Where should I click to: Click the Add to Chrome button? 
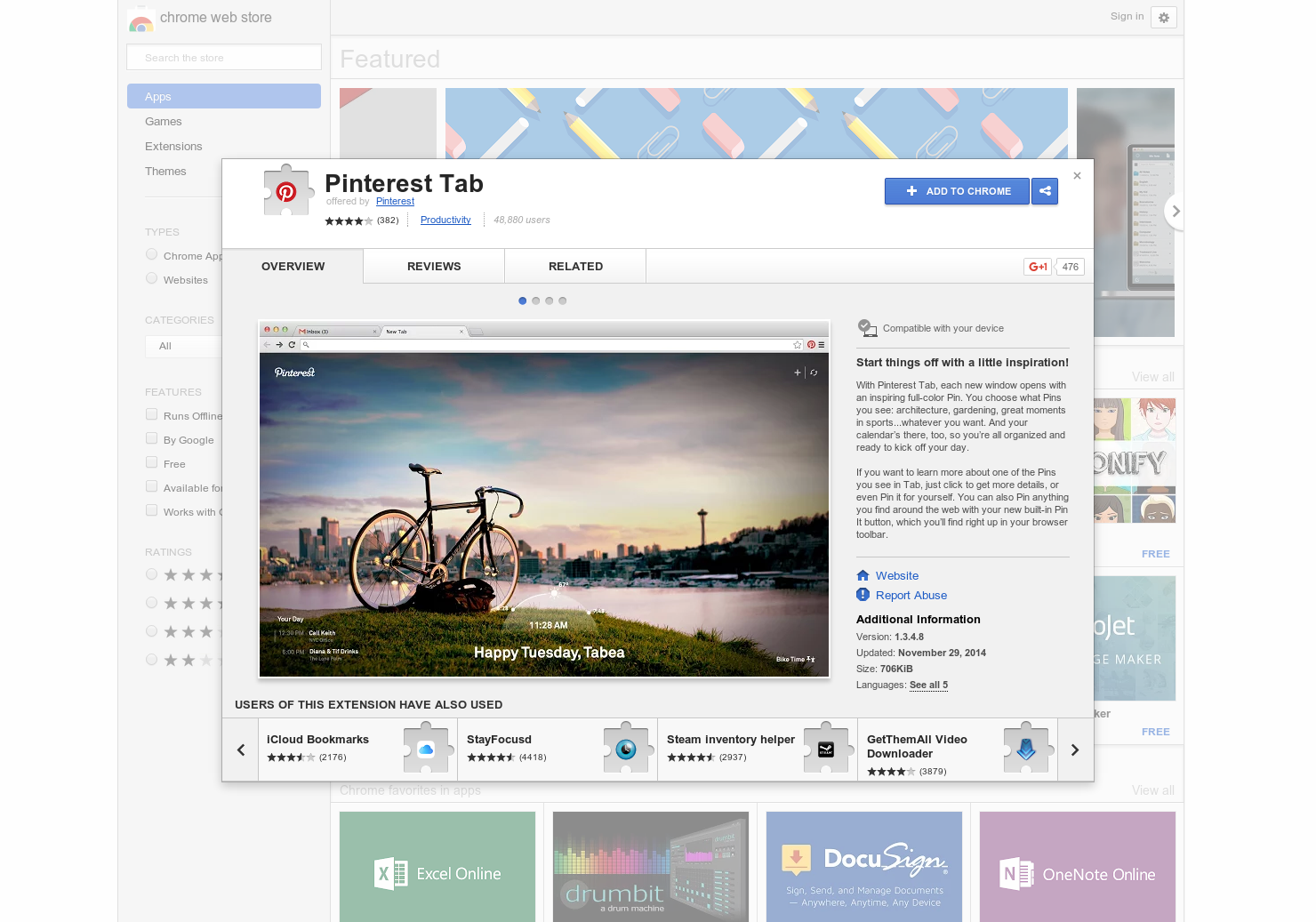coord(957,191)
